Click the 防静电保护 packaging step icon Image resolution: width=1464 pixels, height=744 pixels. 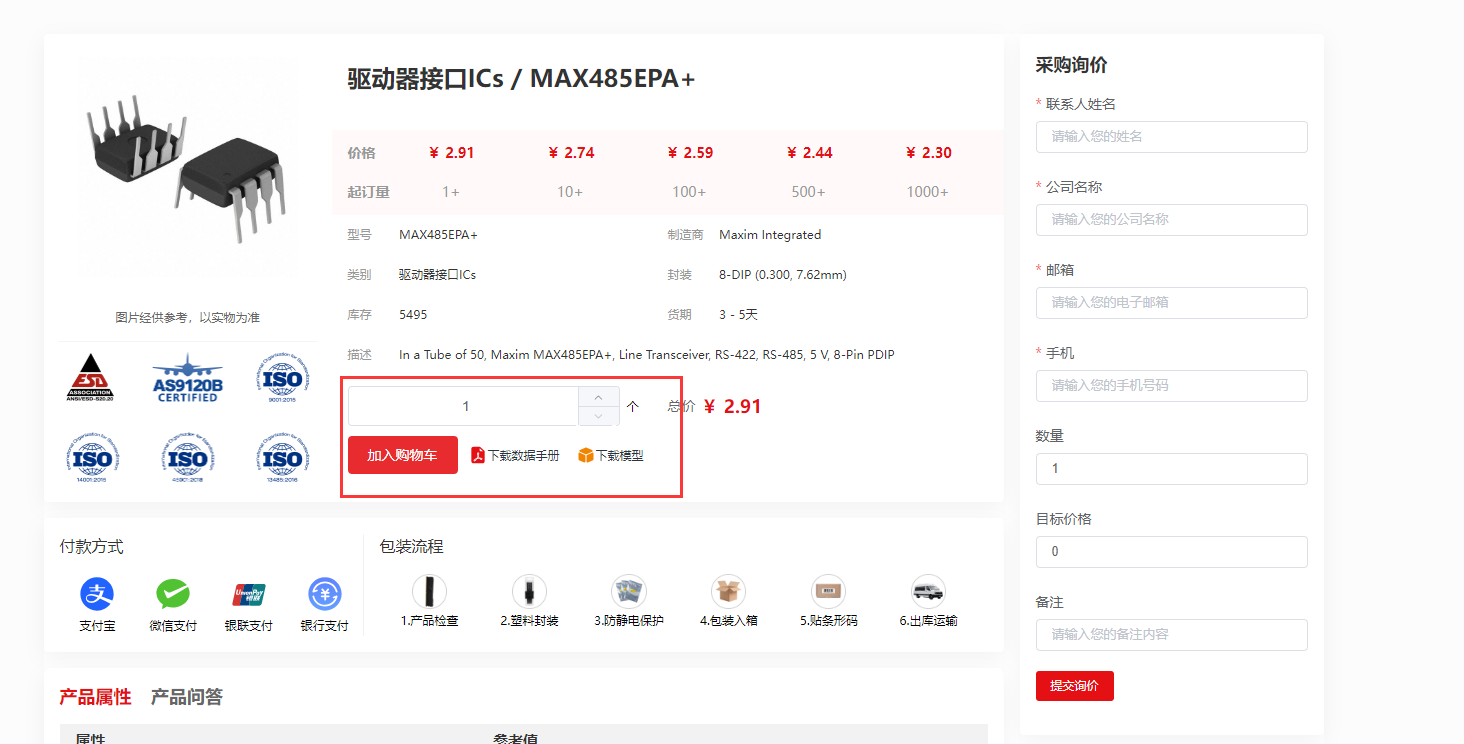point(629,591)
